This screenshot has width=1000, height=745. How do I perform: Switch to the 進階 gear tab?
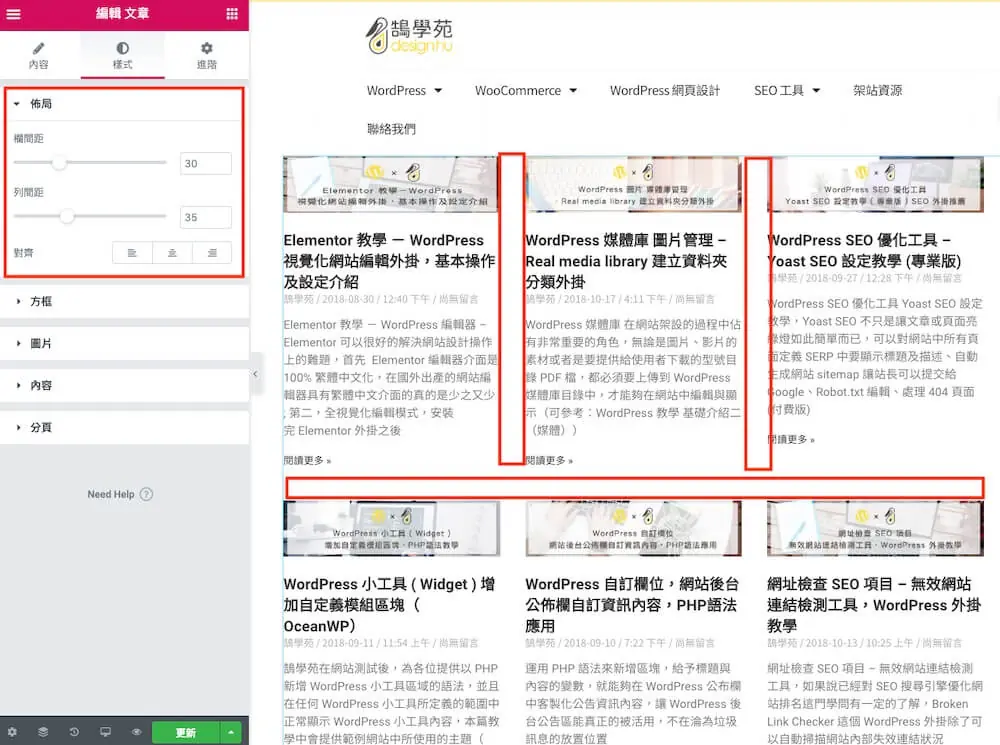207,55
